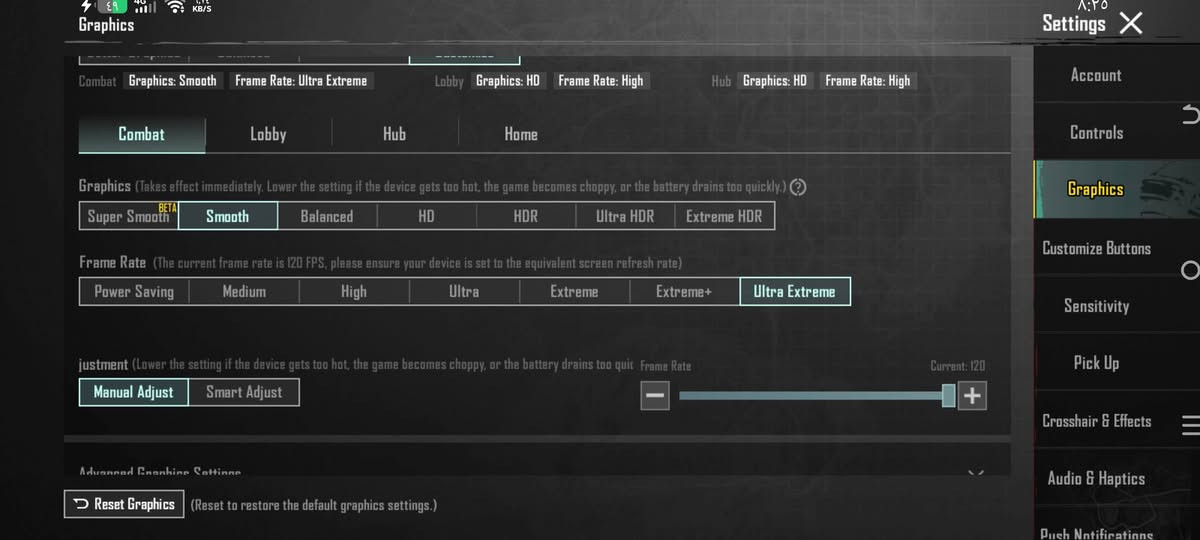Switch to Manual Adjust mode

(133, 392)
